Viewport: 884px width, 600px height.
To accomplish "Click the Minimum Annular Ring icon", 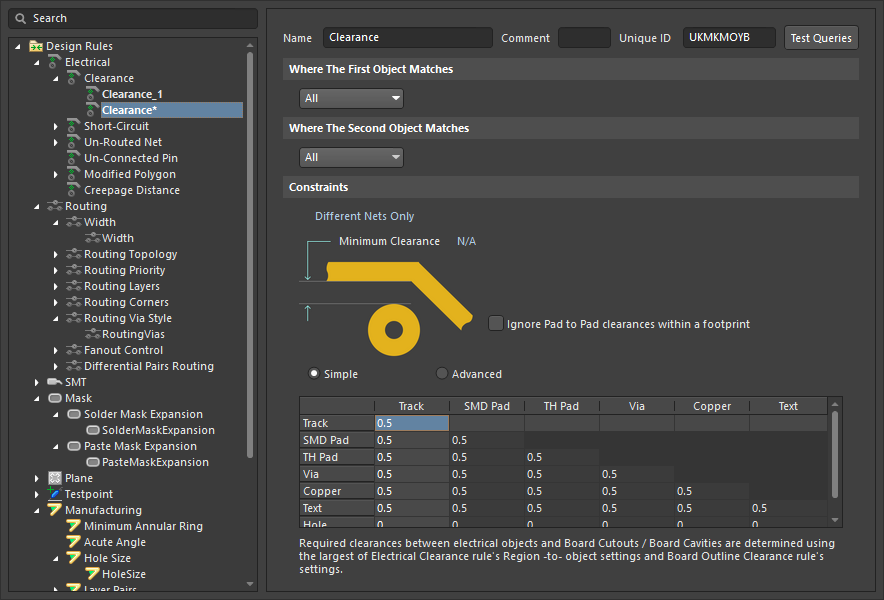I will [x=73, y=526].
